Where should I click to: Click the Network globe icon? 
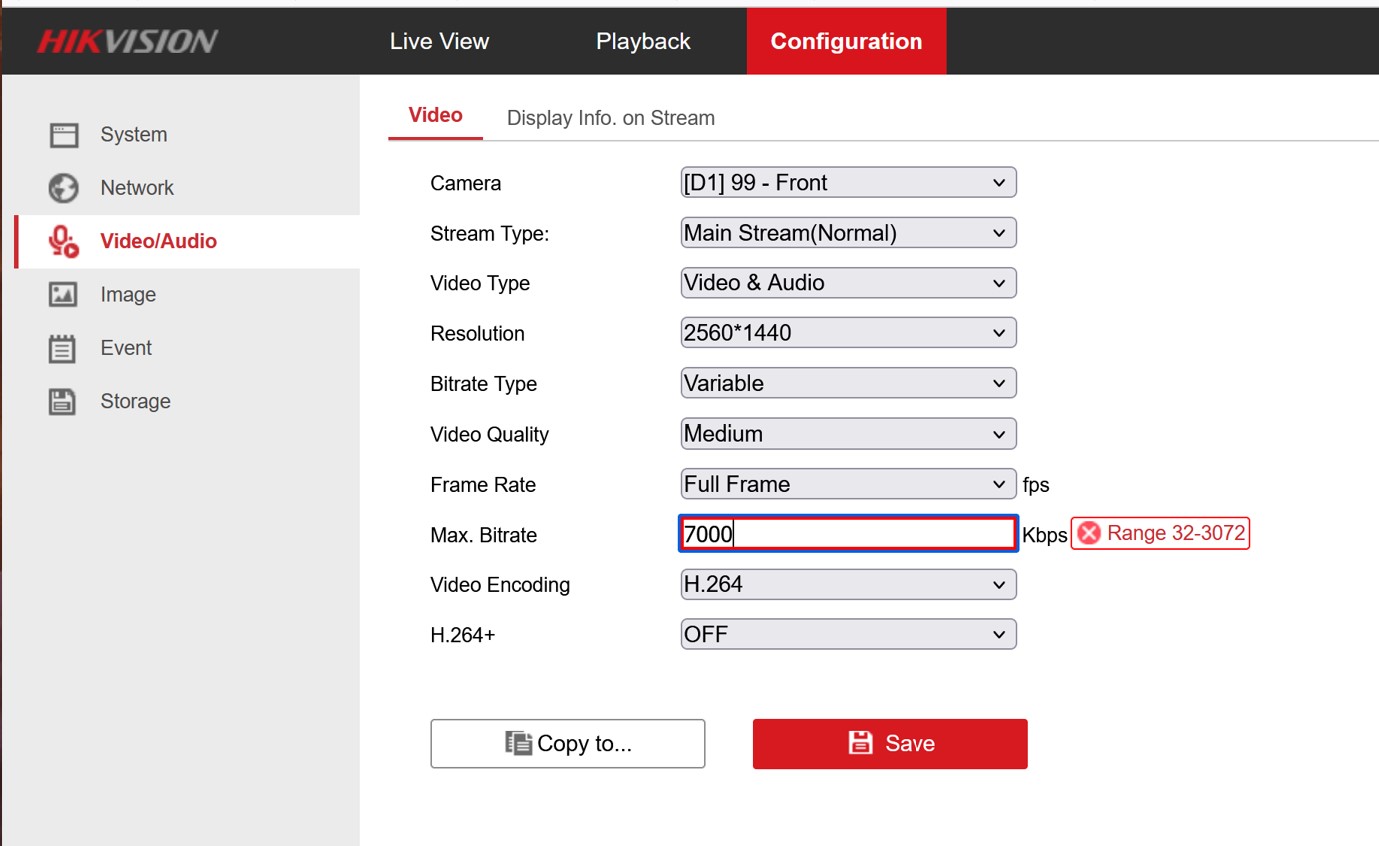pos(63,188)
